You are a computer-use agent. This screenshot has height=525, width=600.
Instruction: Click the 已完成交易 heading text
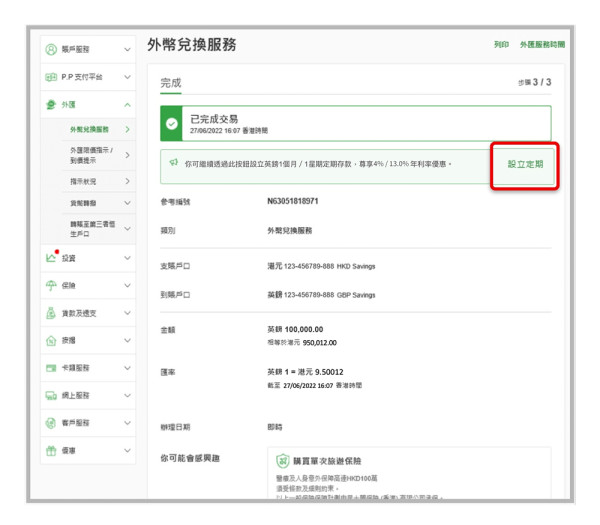tap(214, 119)
